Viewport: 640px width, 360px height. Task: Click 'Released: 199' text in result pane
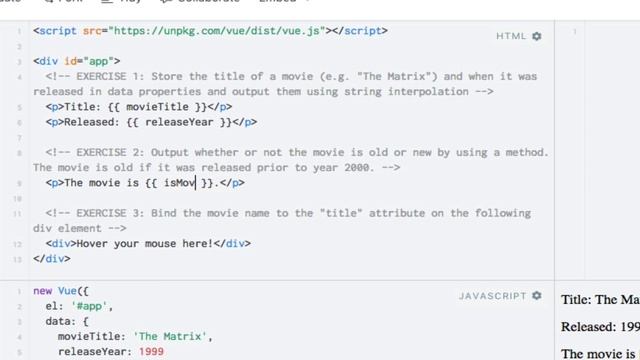[600, 327]
